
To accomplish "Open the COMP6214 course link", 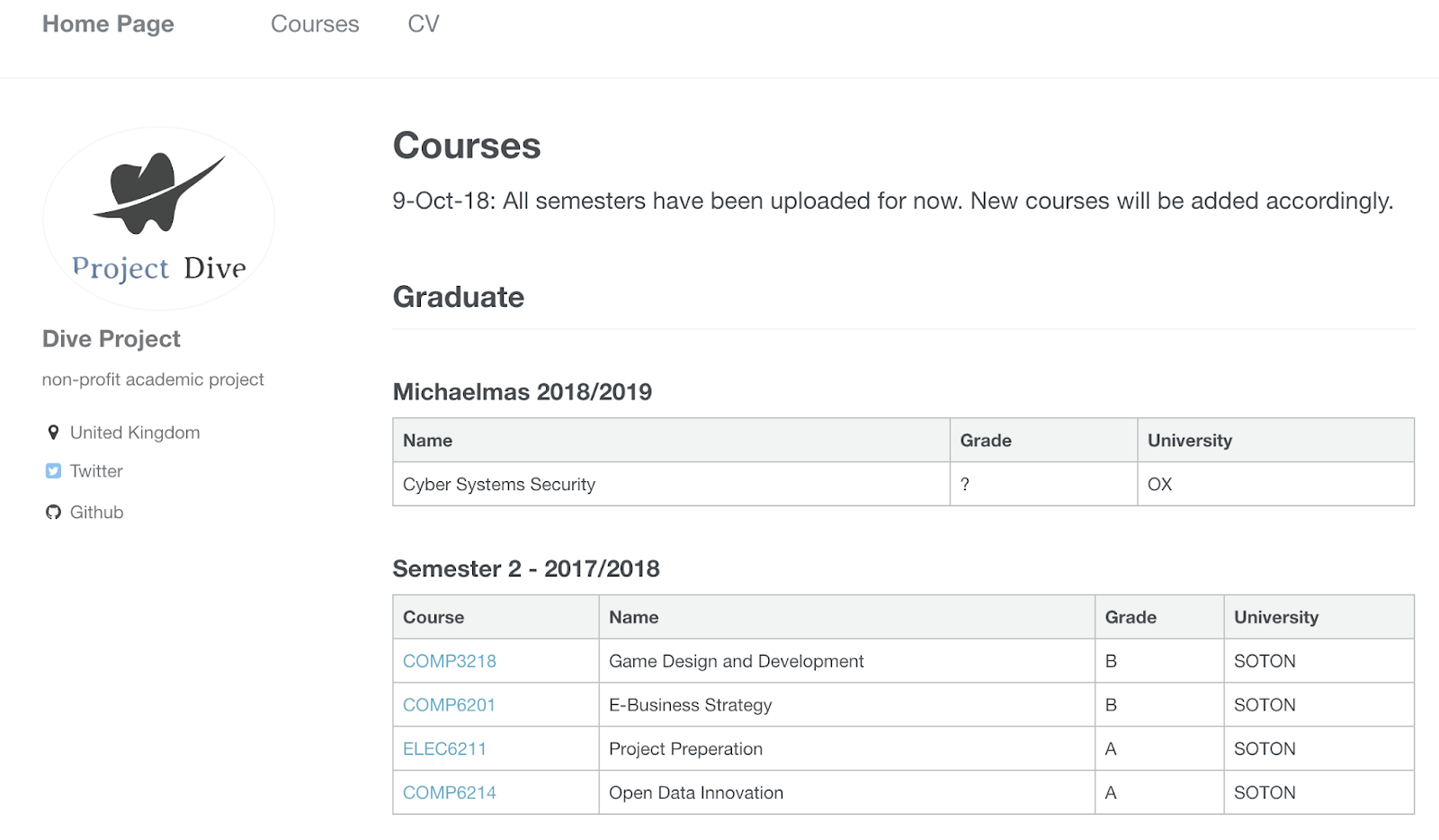I will (x=450, y=793).
